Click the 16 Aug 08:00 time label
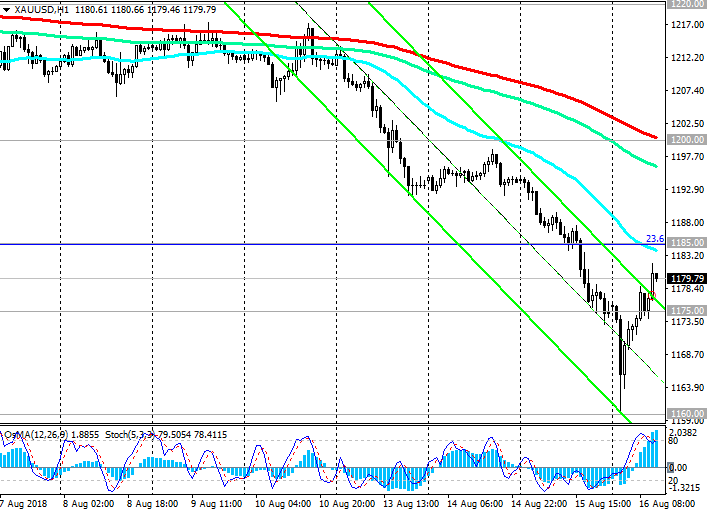Screen dimensions: 707x512 (667, 503)
